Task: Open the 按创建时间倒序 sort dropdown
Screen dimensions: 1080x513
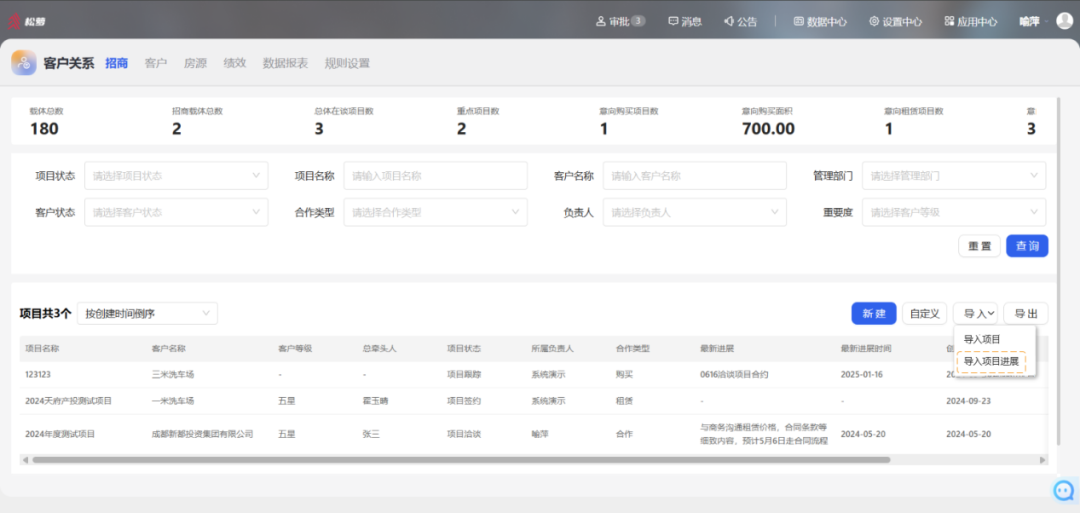Action: click(147, 314)
